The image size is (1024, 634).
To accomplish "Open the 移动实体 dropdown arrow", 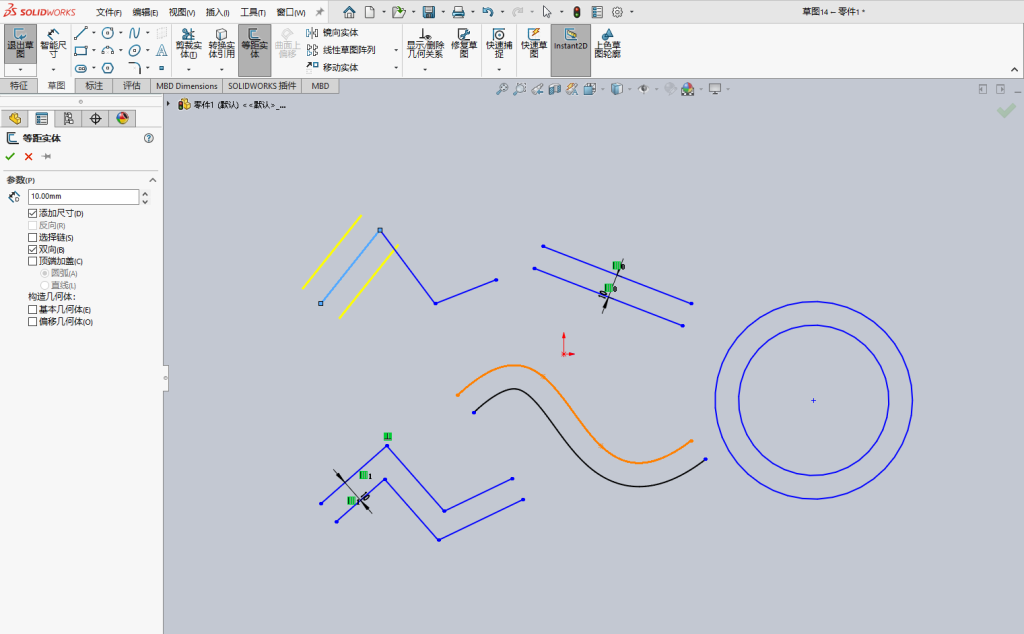I will (396, 68).
